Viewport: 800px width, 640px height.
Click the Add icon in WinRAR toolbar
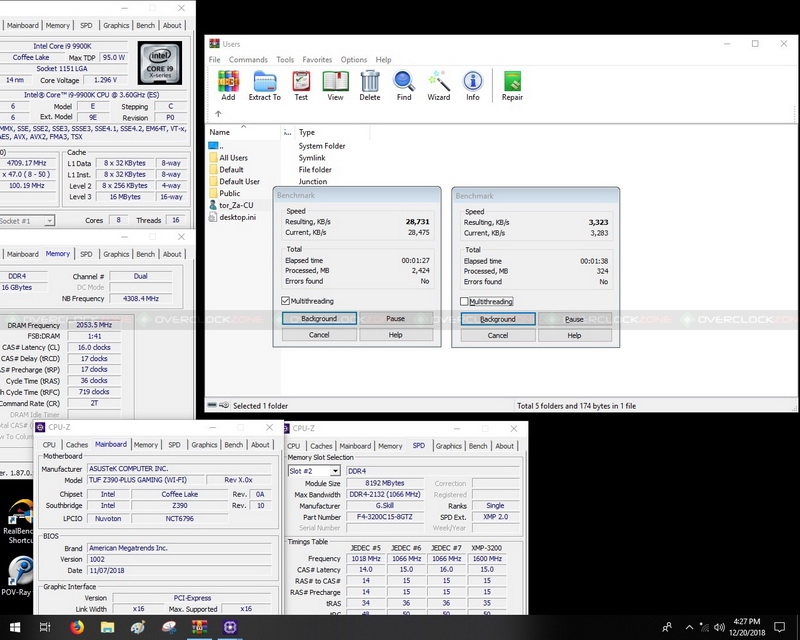[x=228, y=86]
